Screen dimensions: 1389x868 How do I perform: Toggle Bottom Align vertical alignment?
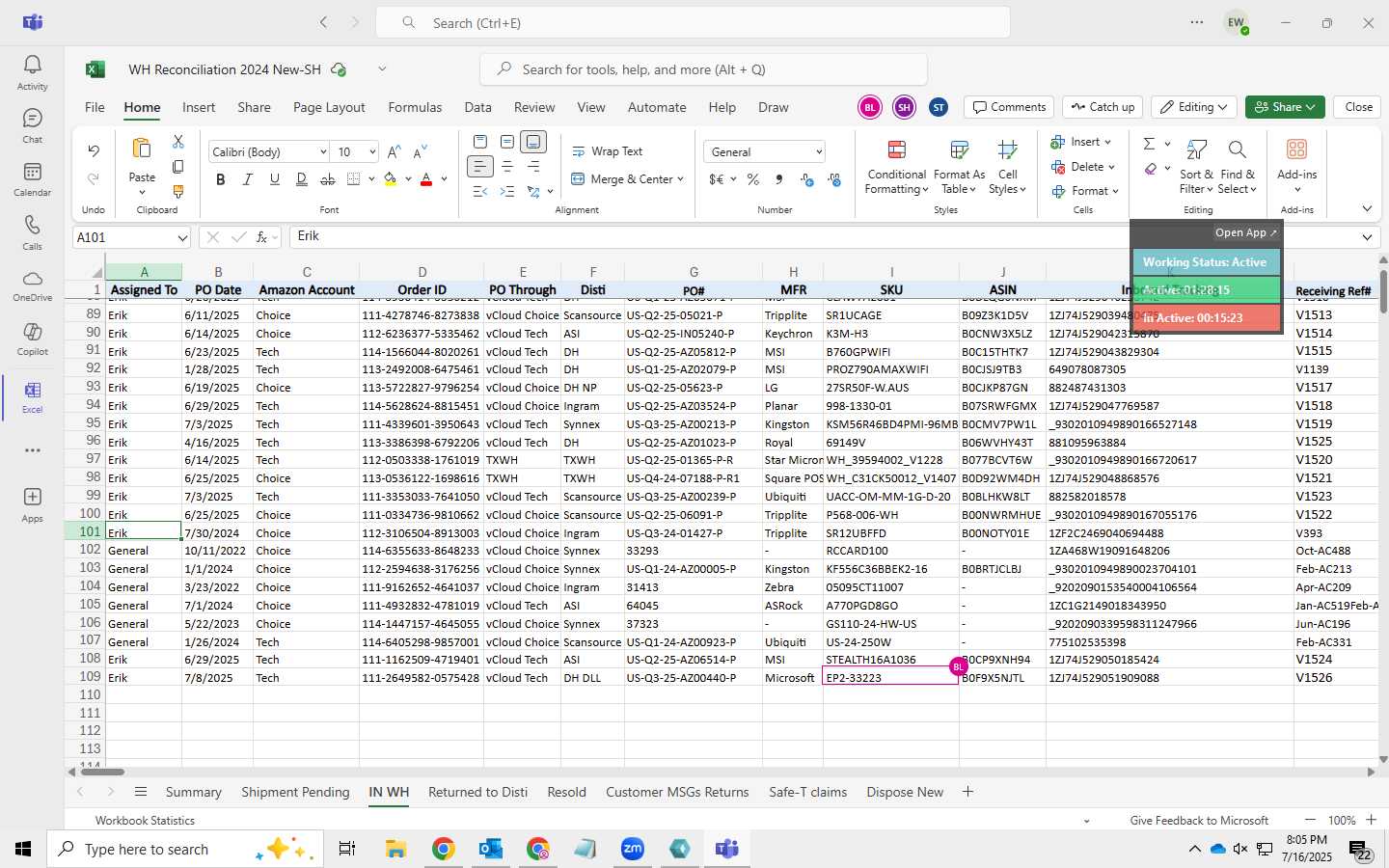pyautogui.click(x=533, y=142)
